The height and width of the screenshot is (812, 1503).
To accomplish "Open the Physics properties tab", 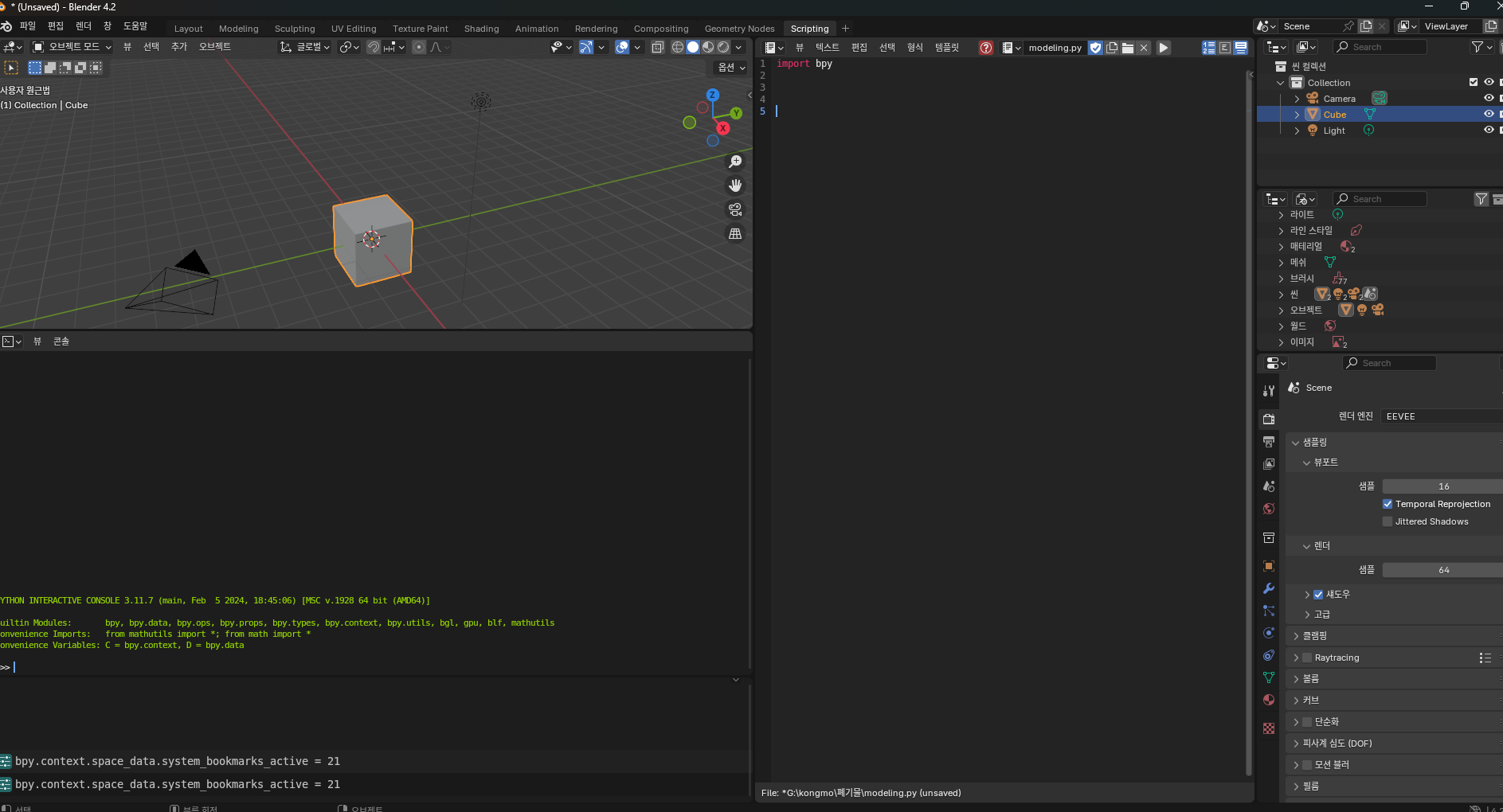I will click(x=1269, y=633).
